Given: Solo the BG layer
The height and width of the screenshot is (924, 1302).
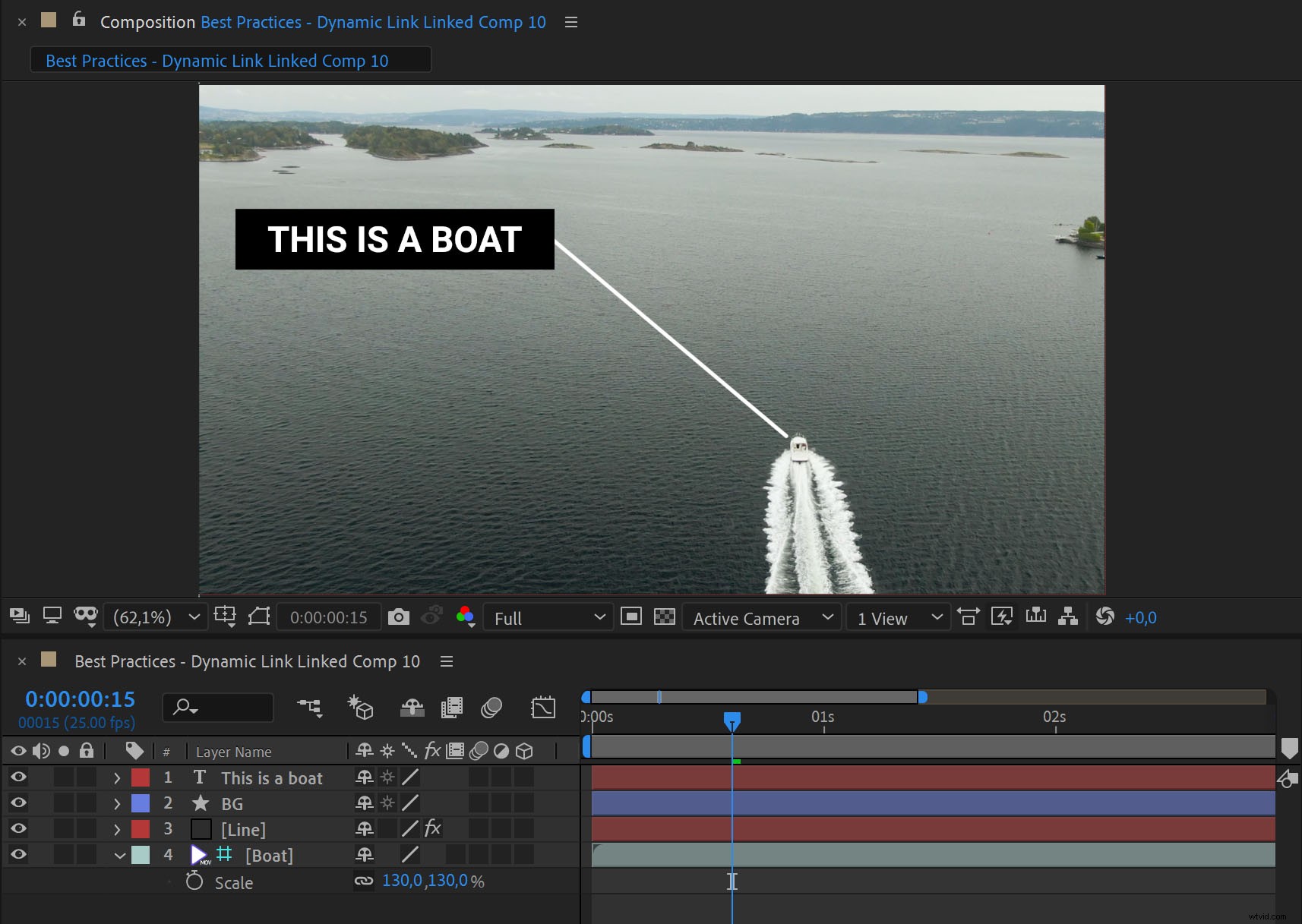Looking at the screenshot, I should tap(65, 803).
